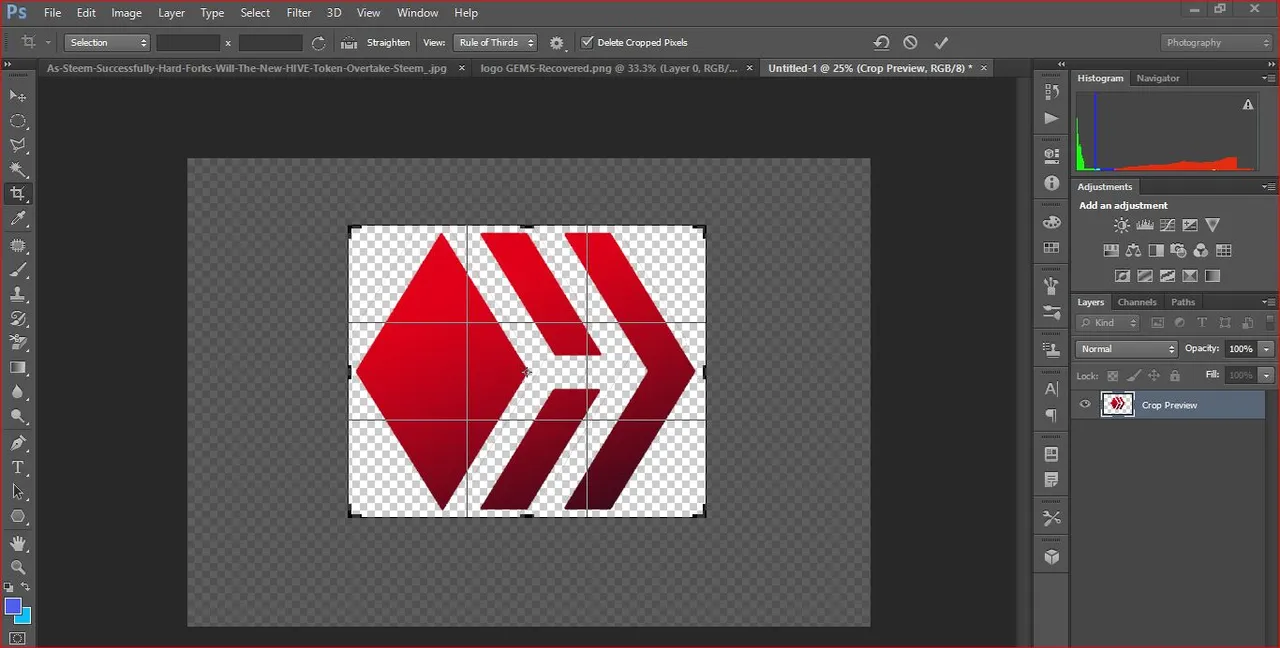Switch to logo GEMS-Recovered.png document tab

tap(609, 68)
